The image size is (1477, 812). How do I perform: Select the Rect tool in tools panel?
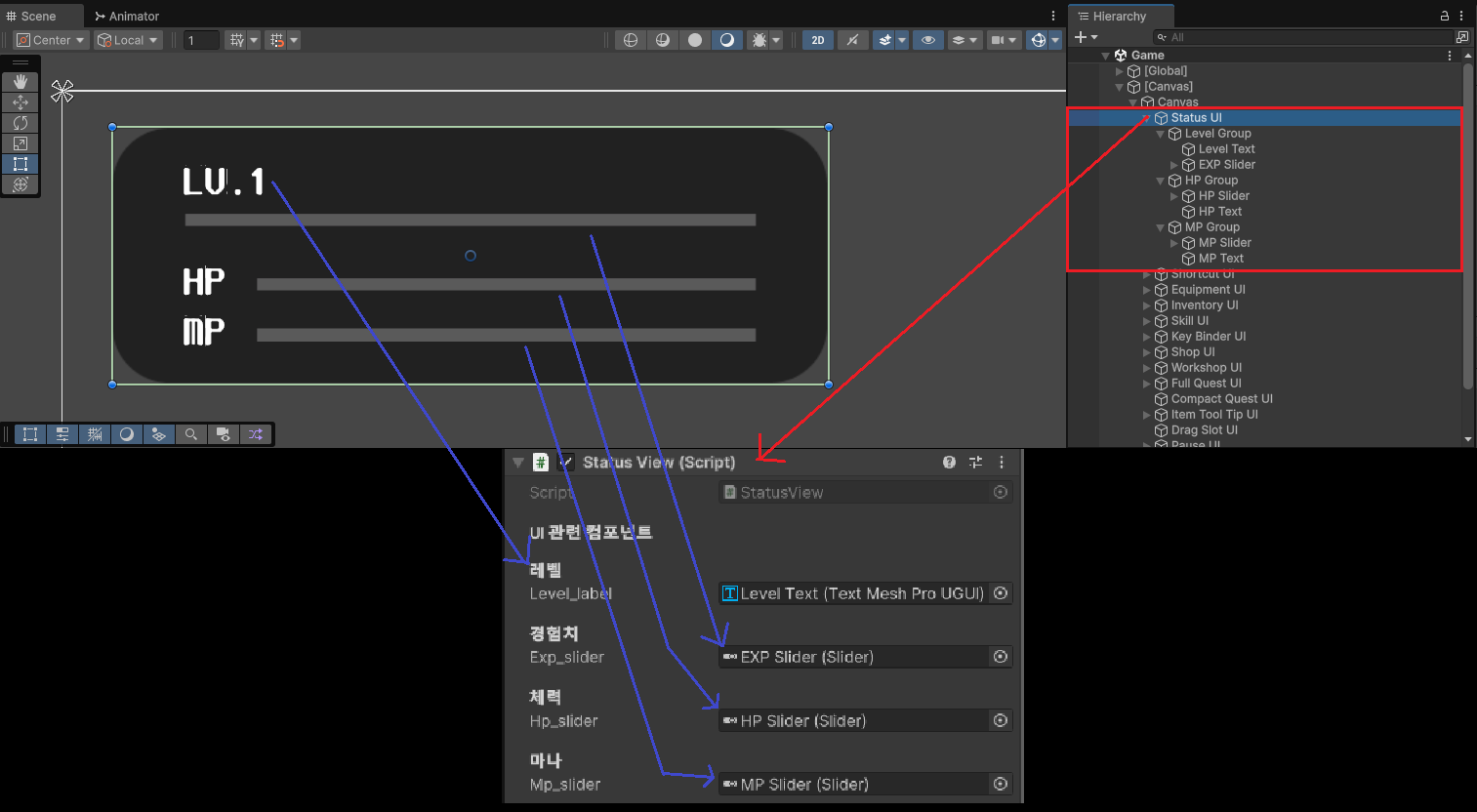click(20, 164)
